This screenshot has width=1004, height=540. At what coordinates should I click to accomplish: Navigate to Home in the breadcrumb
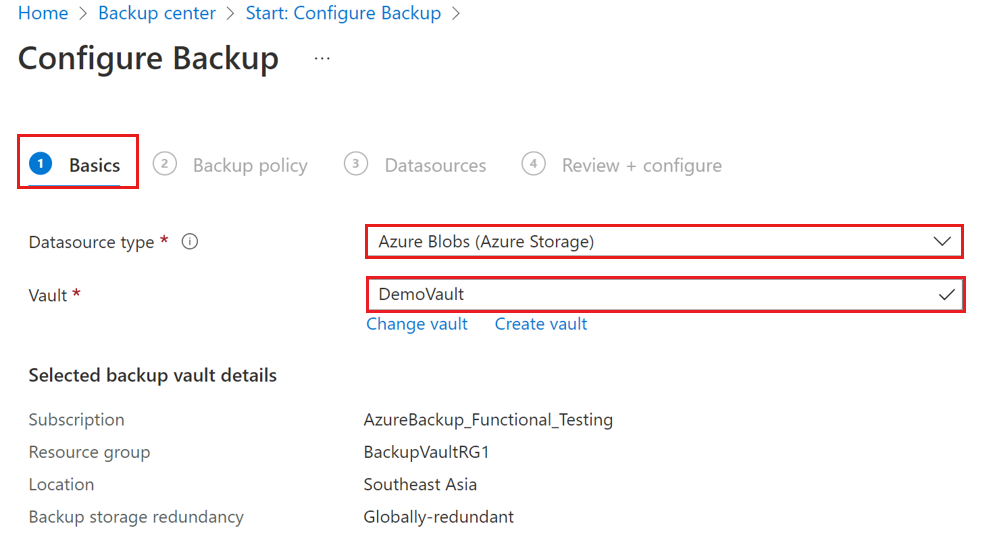pos(43,13)
